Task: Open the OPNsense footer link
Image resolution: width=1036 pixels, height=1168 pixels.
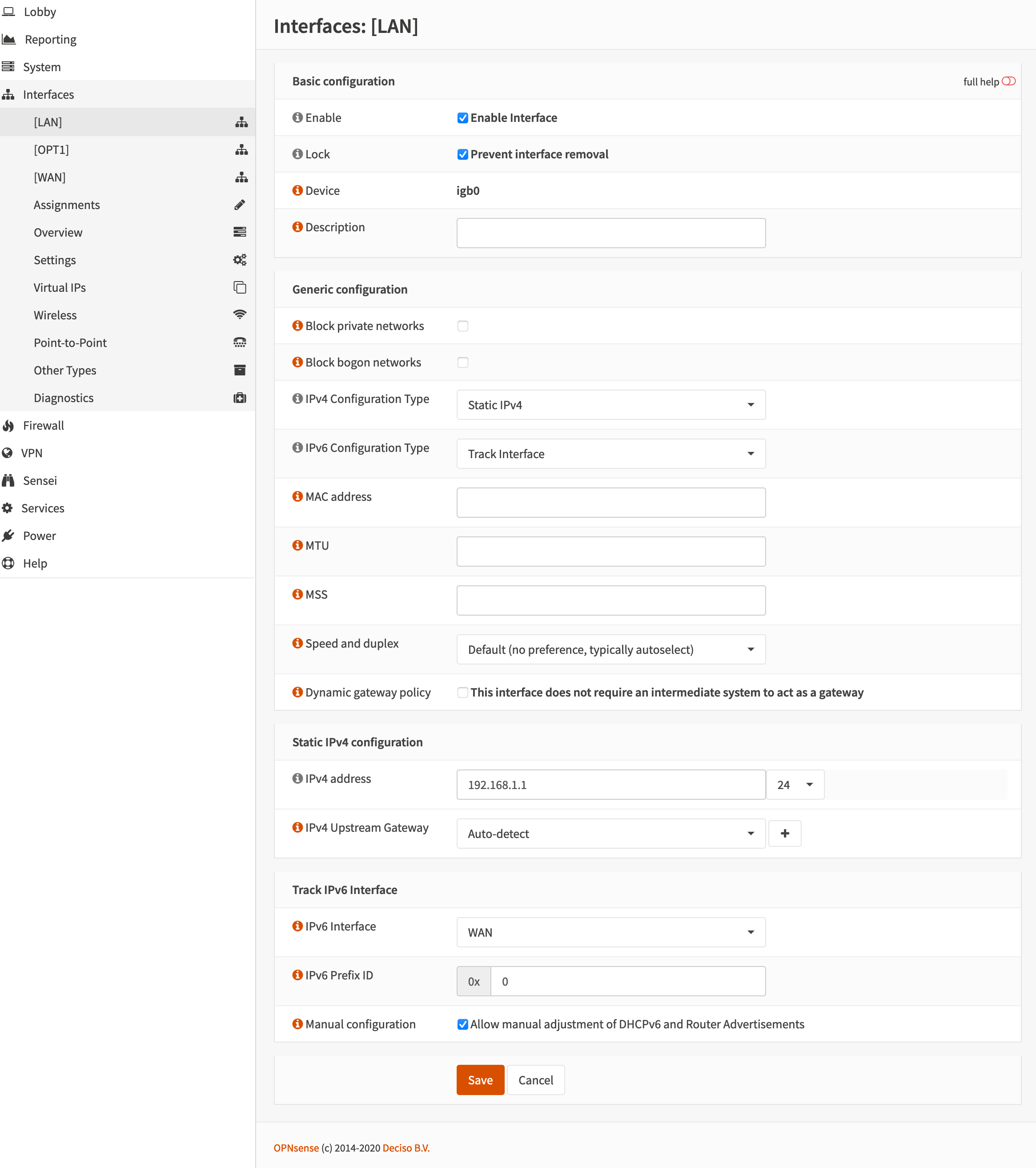Action: [x=297, y=1148]
